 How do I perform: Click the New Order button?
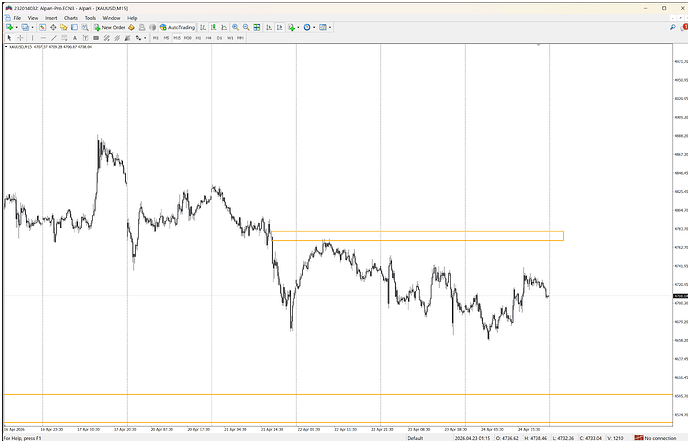point(110,27)
